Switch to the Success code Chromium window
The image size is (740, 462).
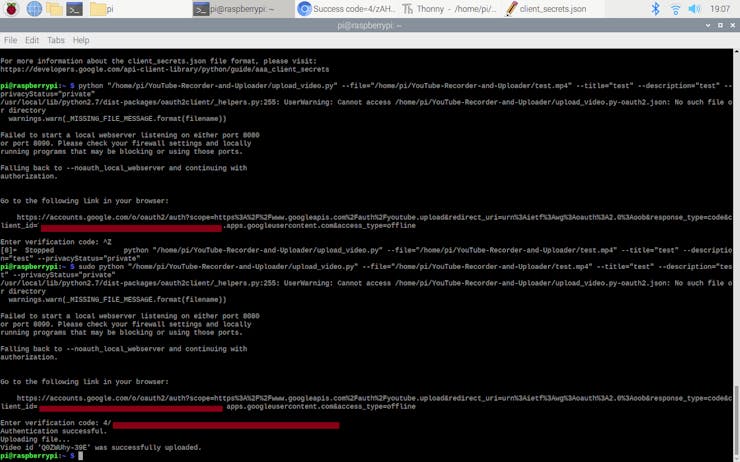(x=347, y=8)
